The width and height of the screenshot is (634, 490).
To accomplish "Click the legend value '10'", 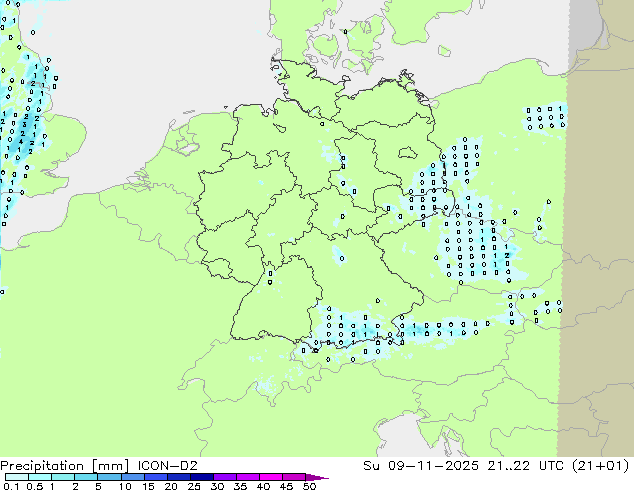I will pyautogui.click(x=125, y=486).
